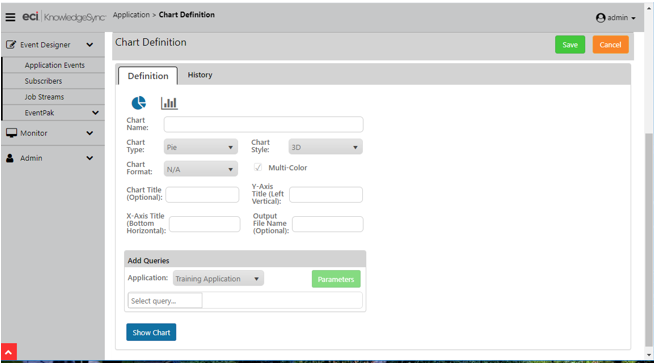Click the Show Chart button

pos(151,332)
